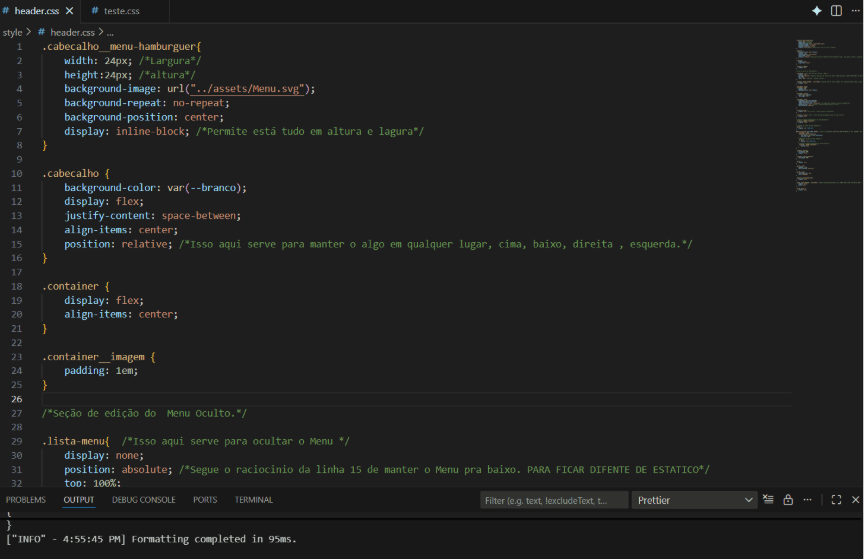Close the header.css editor tab
The image size is (864, 559).
(69, 11)
